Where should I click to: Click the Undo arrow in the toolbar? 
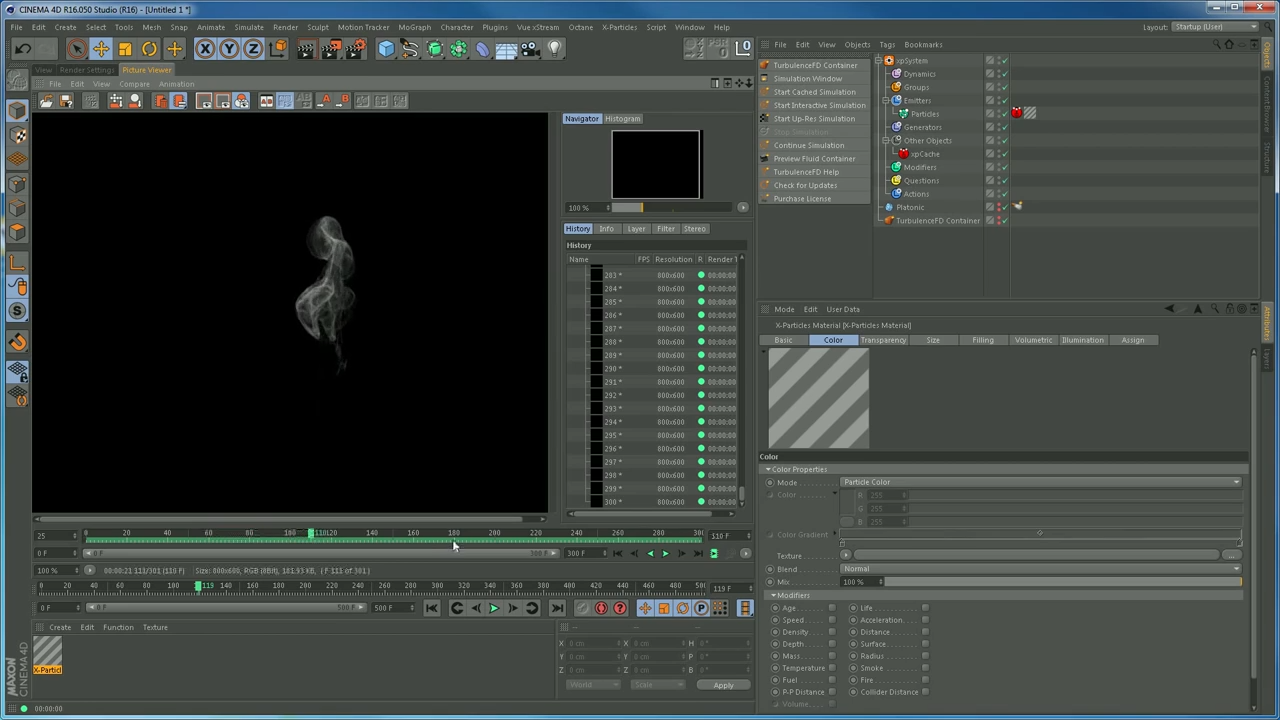pos(23,49)
